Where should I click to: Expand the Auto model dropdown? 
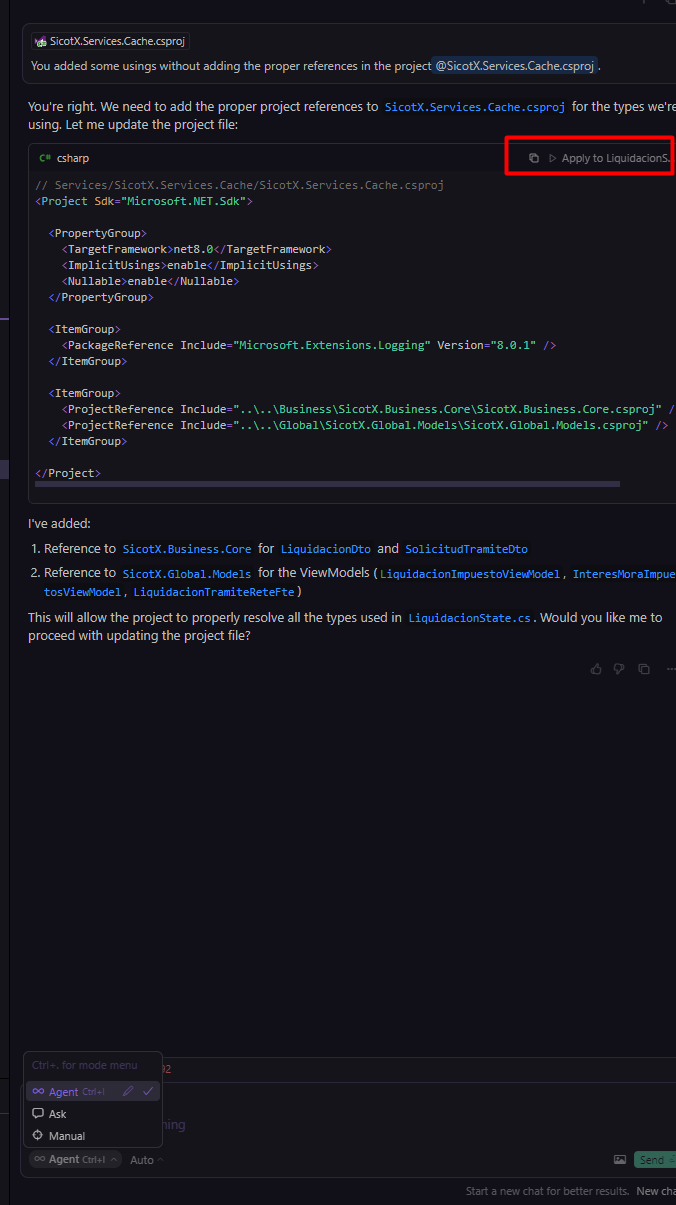[146, 1160]
